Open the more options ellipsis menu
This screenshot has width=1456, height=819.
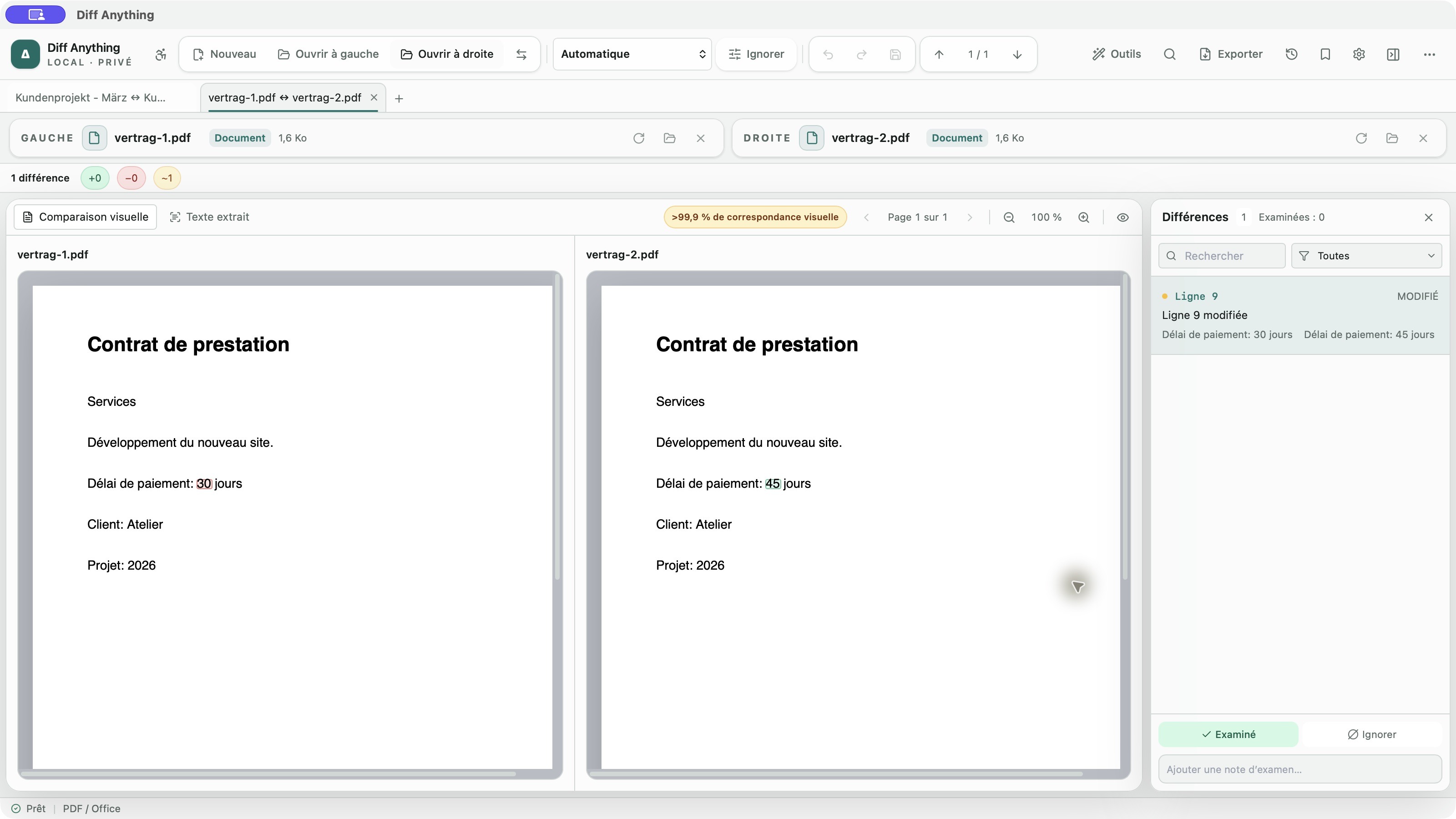[1430, 54]
